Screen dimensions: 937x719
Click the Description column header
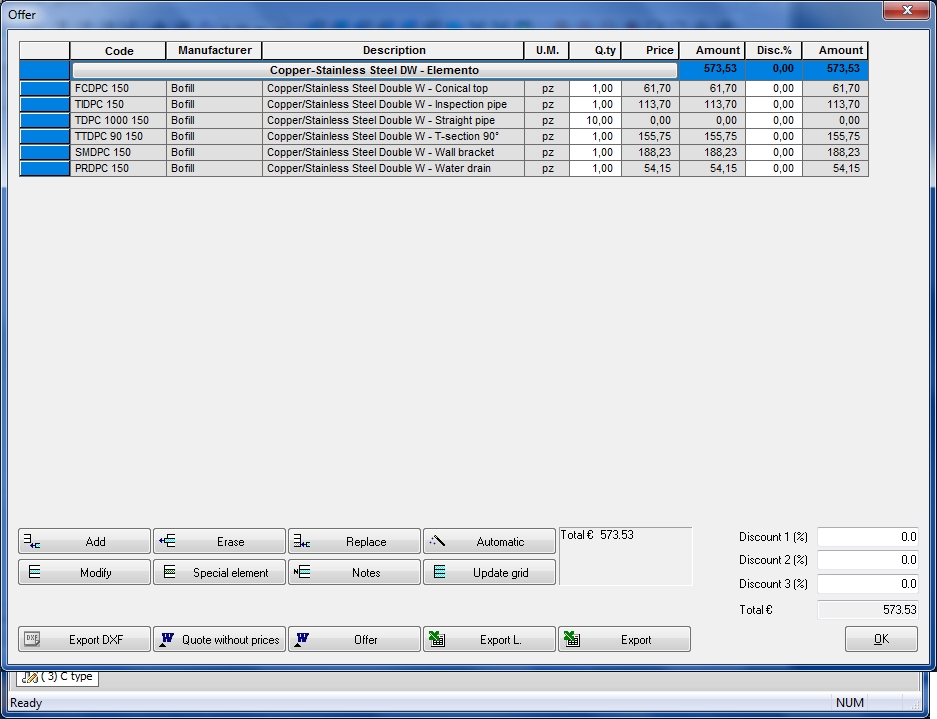393,51
